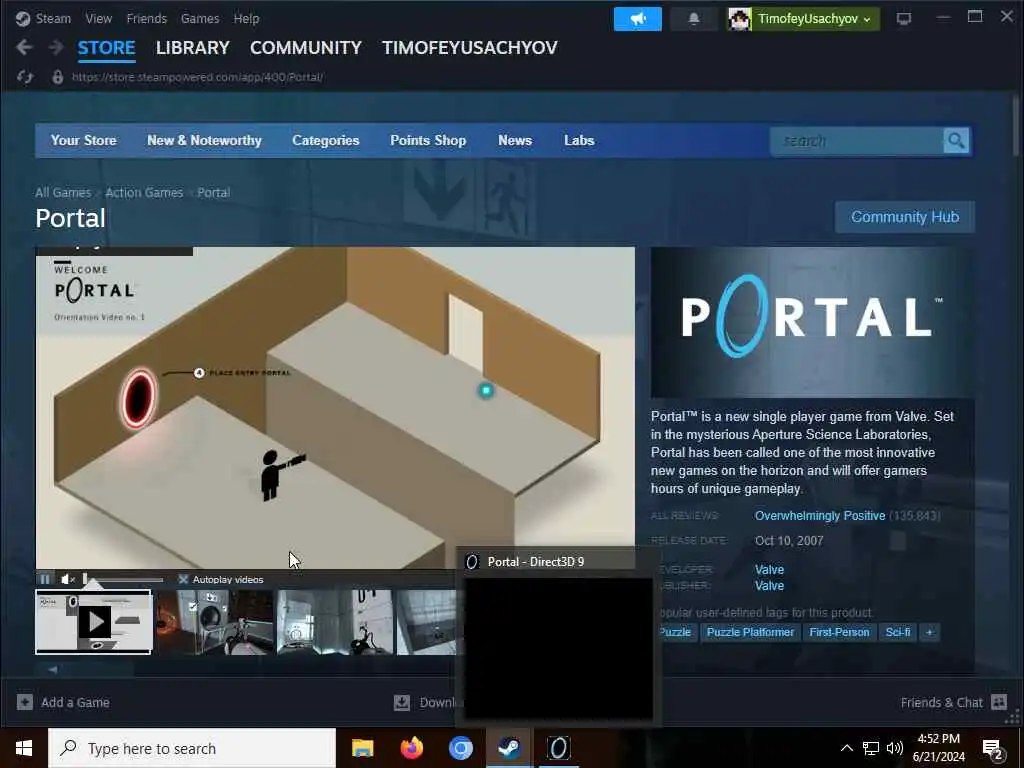This screenshot has height=768, width=1024.
Task: Click the Friends & Chat icon
Action: point(999,702)
